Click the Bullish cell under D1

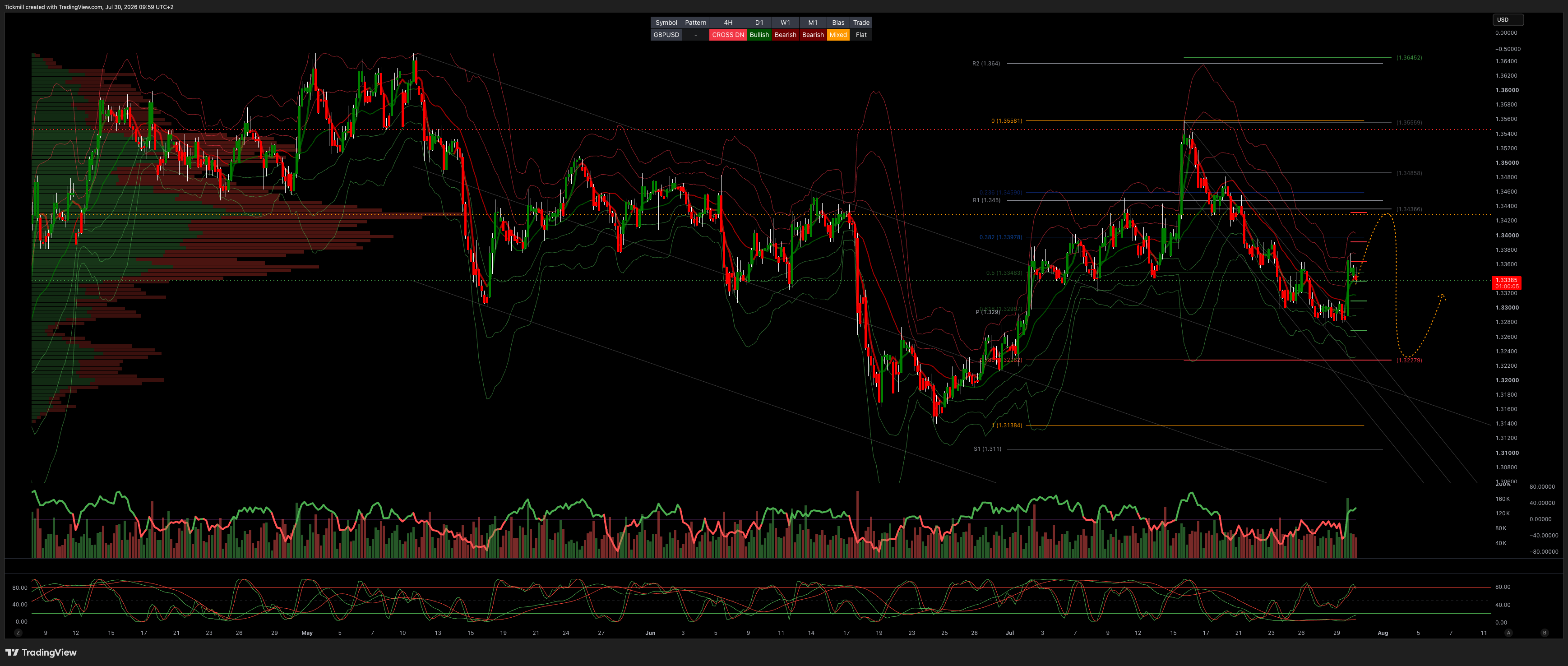(759, 35)
